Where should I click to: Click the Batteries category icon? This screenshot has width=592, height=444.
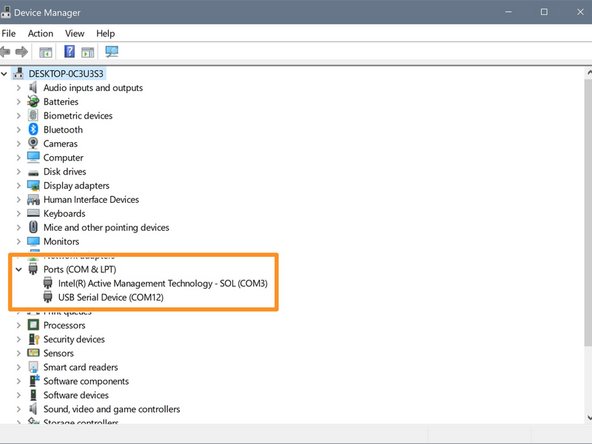[33, 102]
